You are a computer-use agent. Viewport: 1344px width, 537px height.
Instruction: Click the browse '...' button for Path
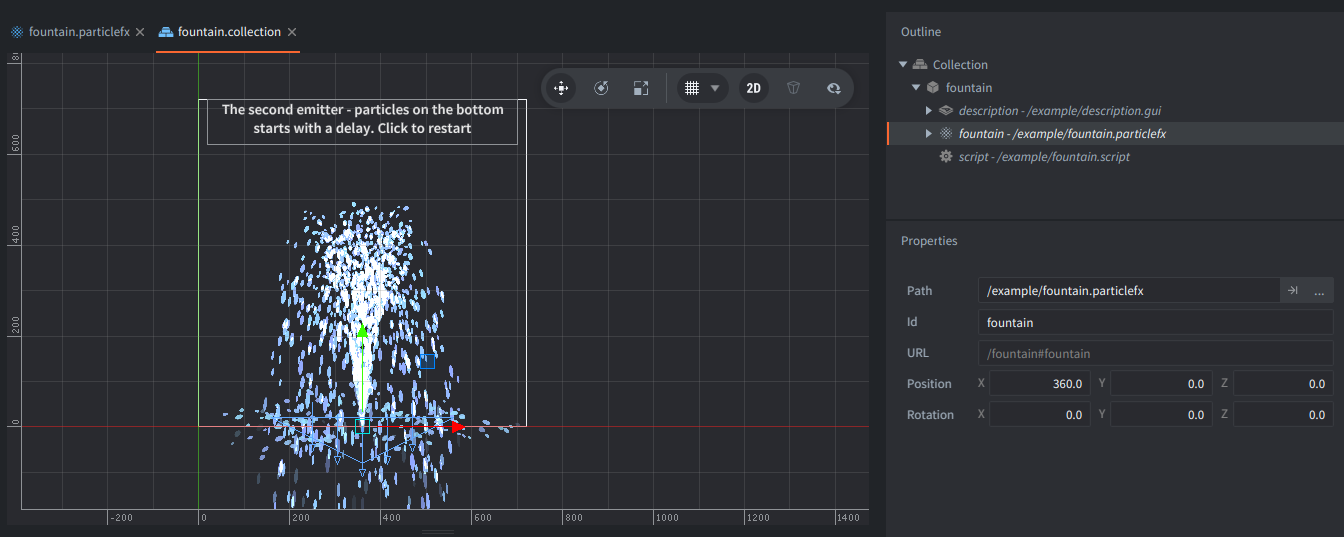coord(1320,291)
